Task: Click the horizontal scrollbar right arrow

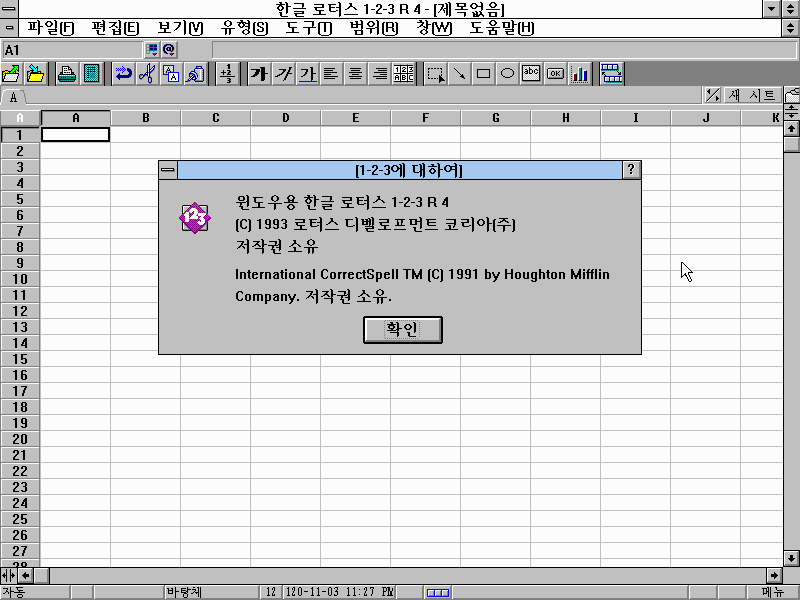Action: pyautogui.click(x=774, y=576)
